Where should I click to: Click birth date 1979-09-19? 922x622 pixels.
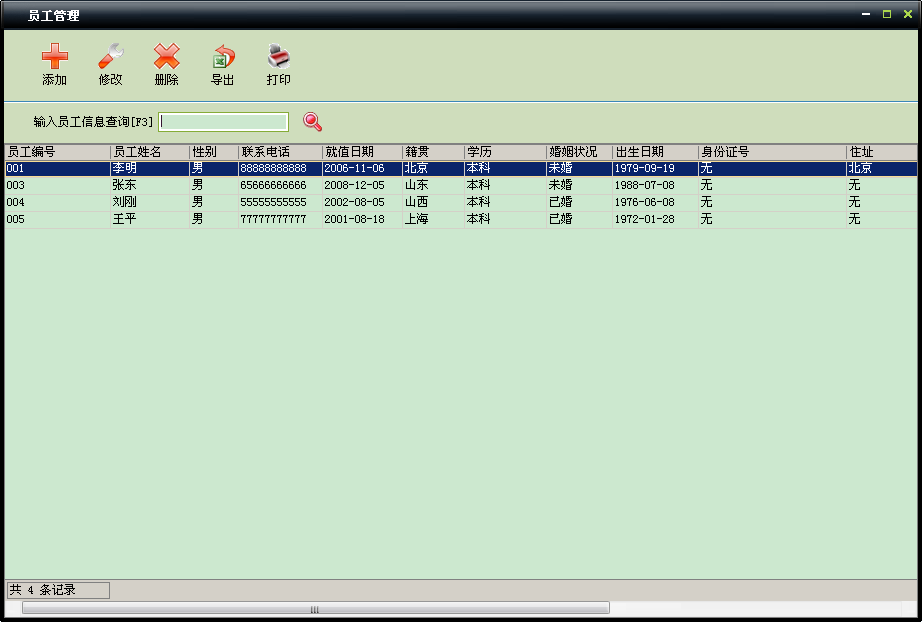tap(644, 168)
